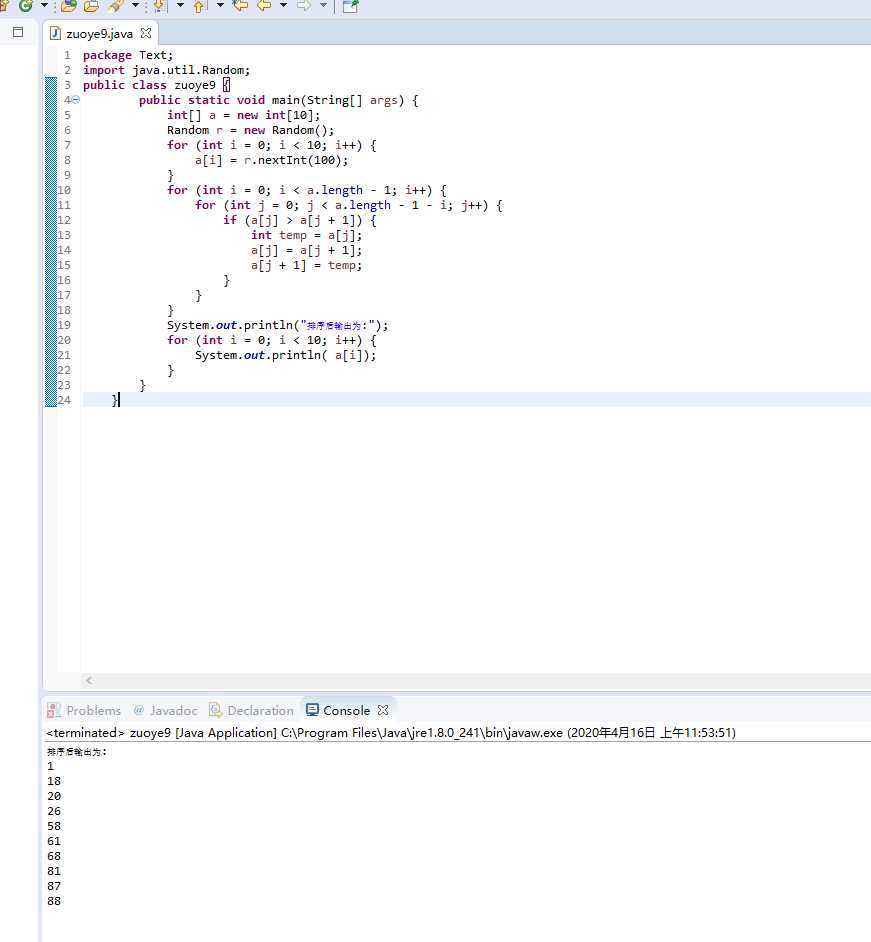The height and width of the screenshot is (942, 871).
Task: Switch to the Problems tab
Action: pyautogui.click(x=85, y=710)
